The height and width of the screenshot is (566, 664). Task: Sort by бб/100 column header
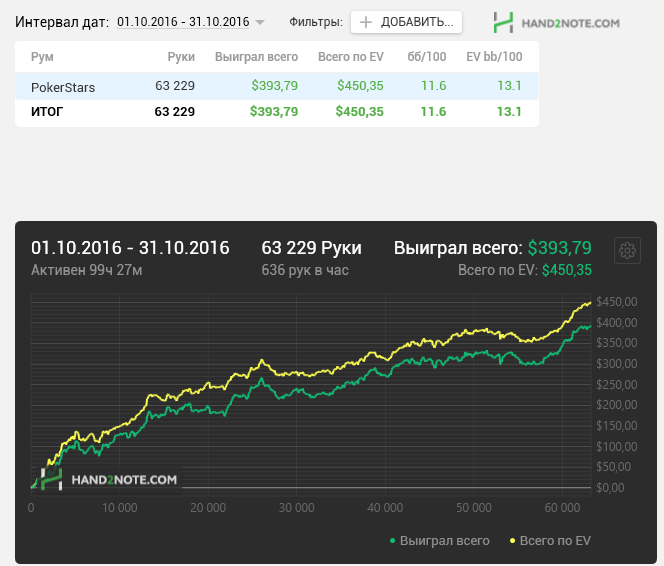[427, 57]
